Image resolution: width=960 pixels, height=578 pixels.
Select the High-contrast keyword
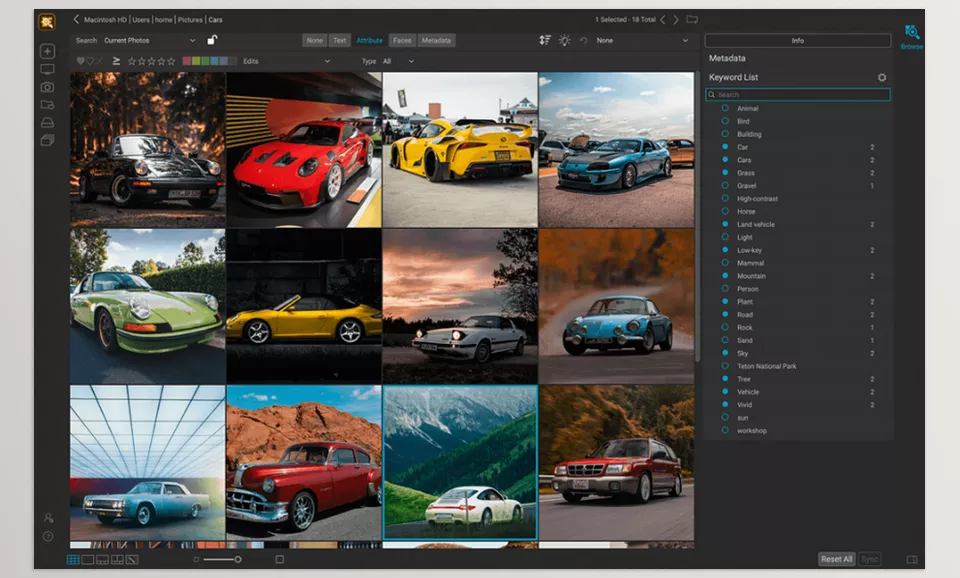click(x=757, y=199)
